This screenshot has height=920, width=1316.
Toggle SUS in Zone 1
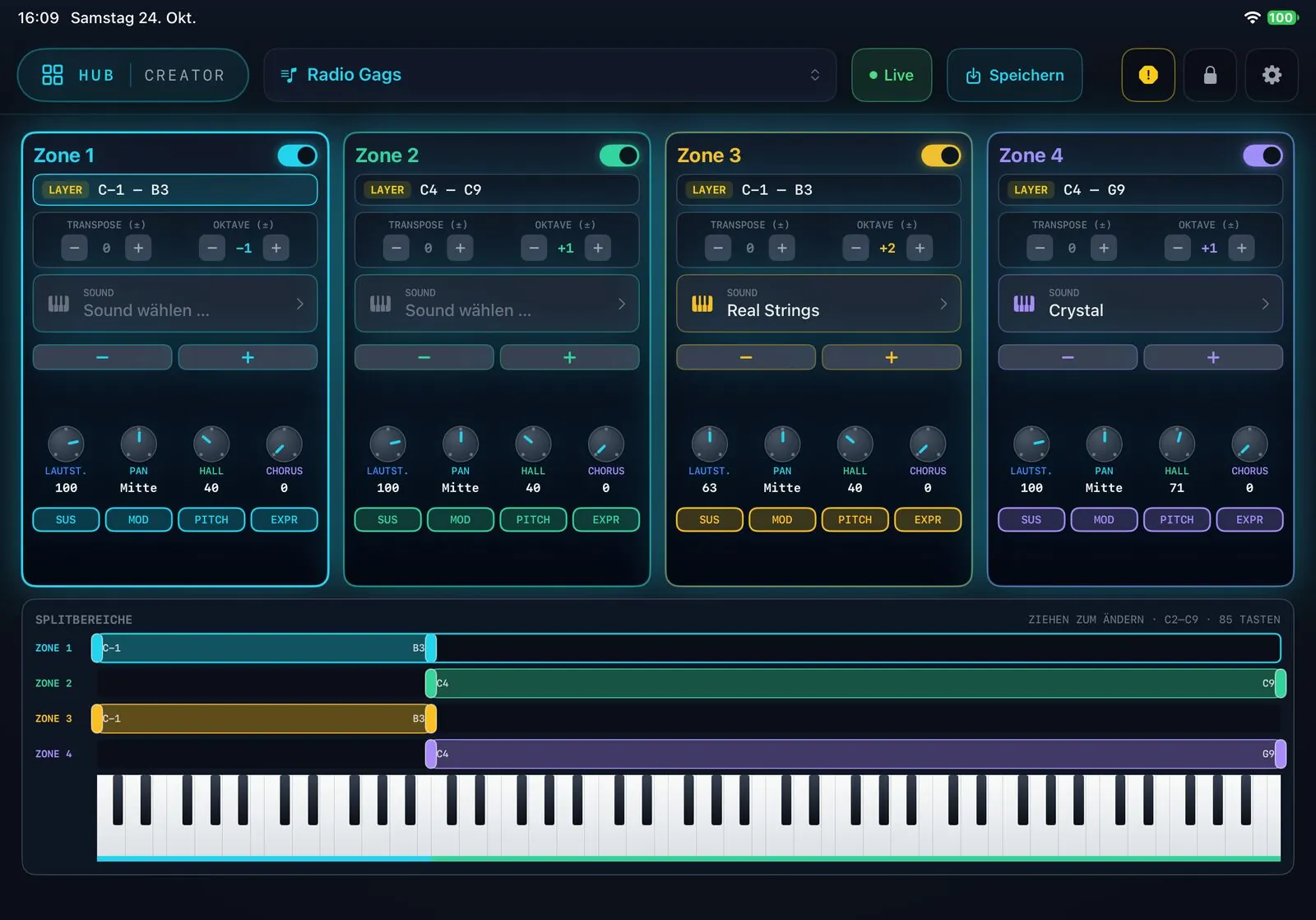[x=66, y=520]
